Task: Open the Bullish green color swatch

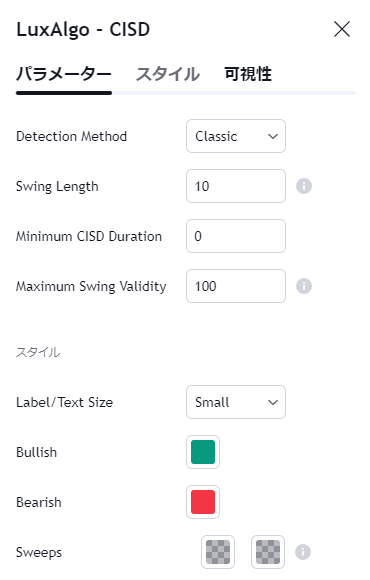Action: (x=203, y=452)
